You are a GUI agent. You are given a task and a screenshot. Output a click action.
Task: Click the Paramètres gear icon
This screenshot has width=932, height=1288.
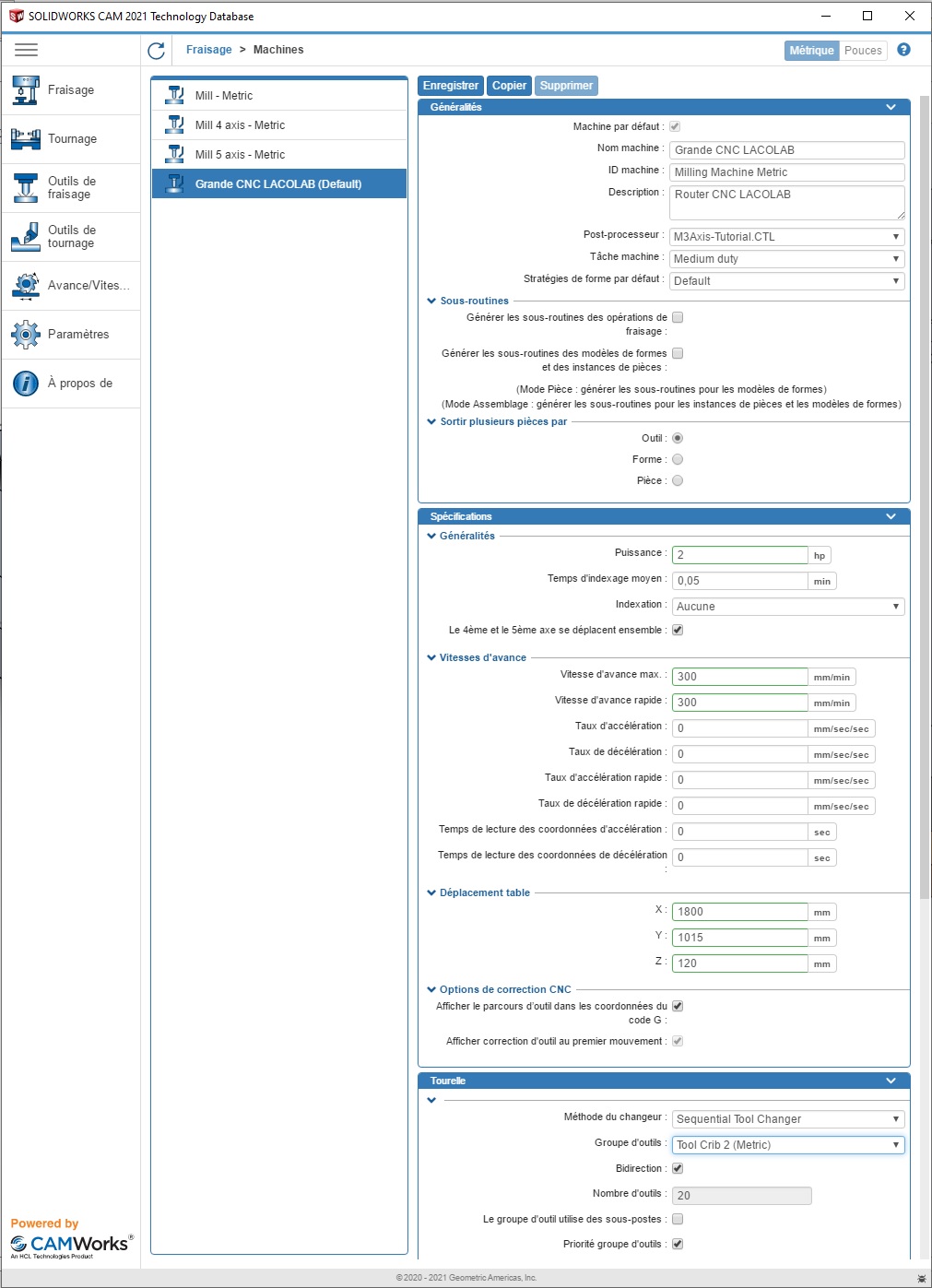tap(25, 335)
